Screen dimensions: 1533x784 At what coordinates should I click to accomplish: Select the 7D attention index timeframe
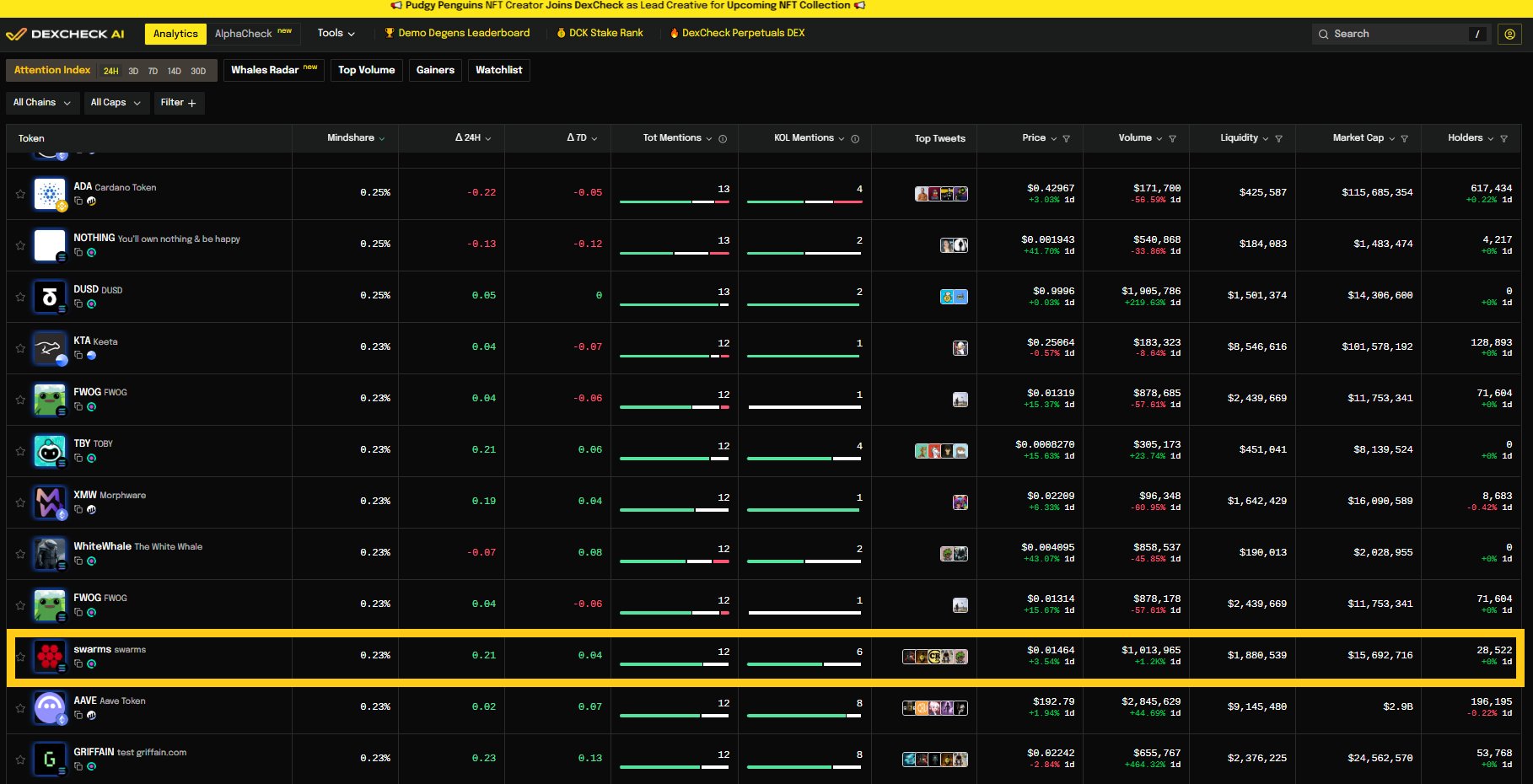click(x=153, y=71)
